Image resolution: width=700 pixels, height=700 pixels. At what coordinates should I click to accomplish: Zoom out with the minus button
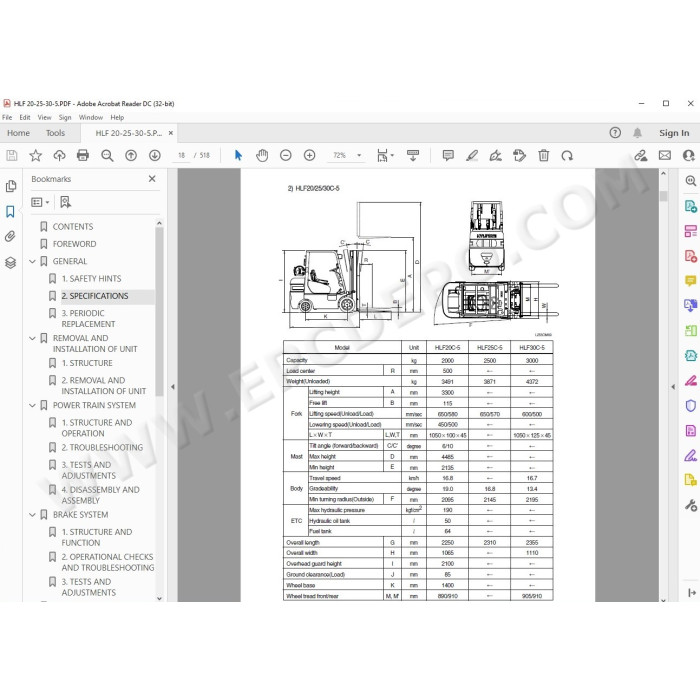pyautogui.click(x=286, y=155)
